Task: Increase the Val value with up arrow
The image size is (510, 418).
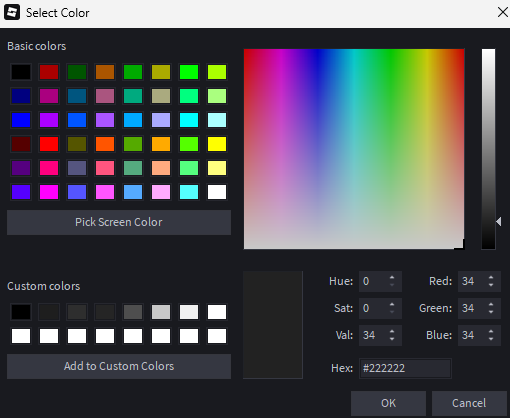Action: tap(392, 331)
